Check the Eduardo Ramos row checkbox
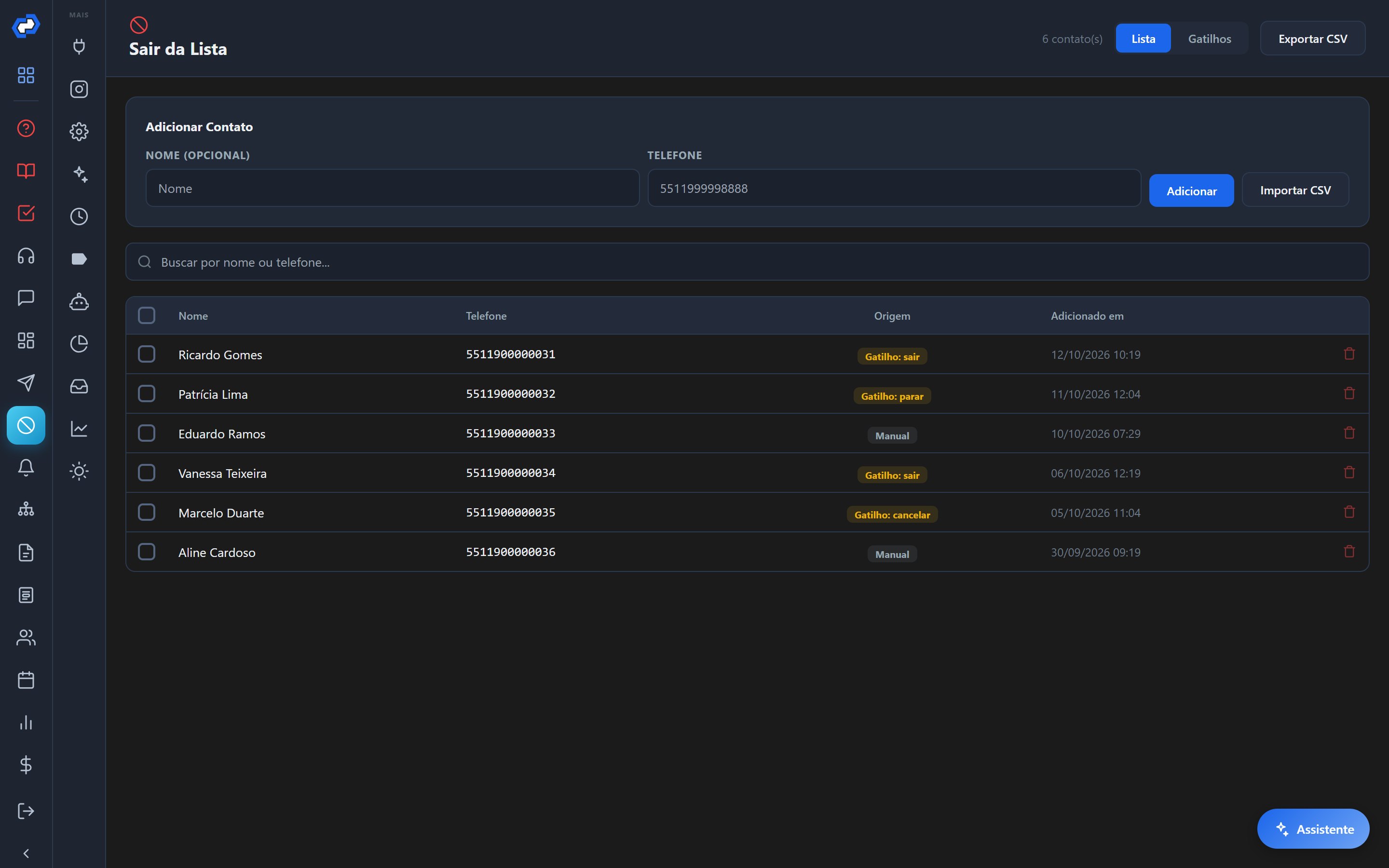 [146, 434]
